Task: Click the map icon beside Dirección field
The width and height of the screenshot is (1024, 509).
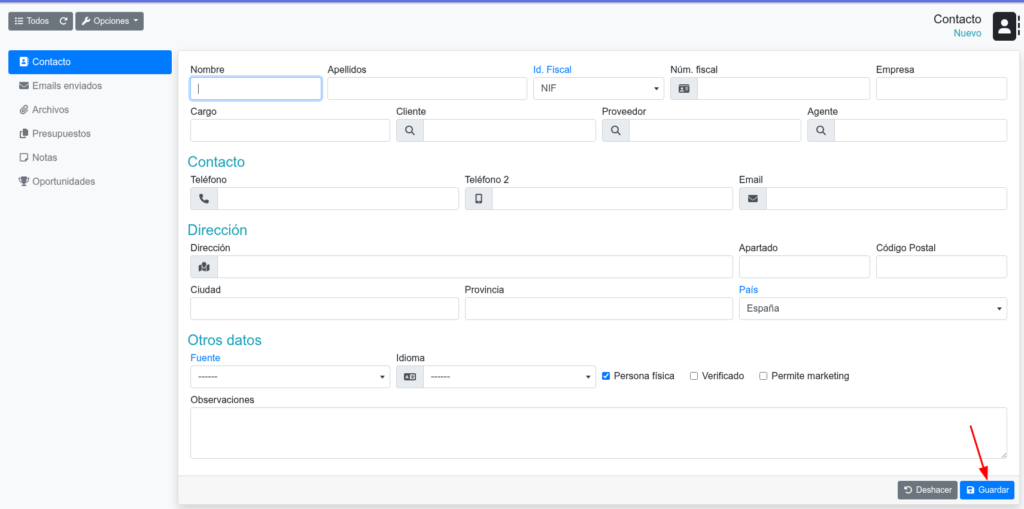Action: 204,267
